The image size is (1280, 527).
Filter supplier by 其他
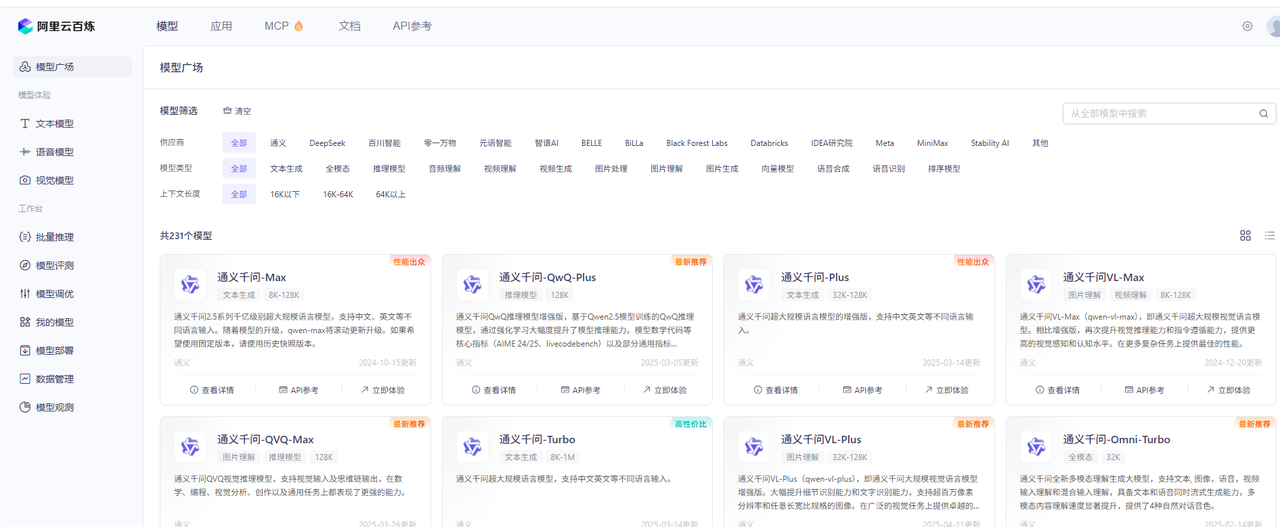[x=1041, y=143]
